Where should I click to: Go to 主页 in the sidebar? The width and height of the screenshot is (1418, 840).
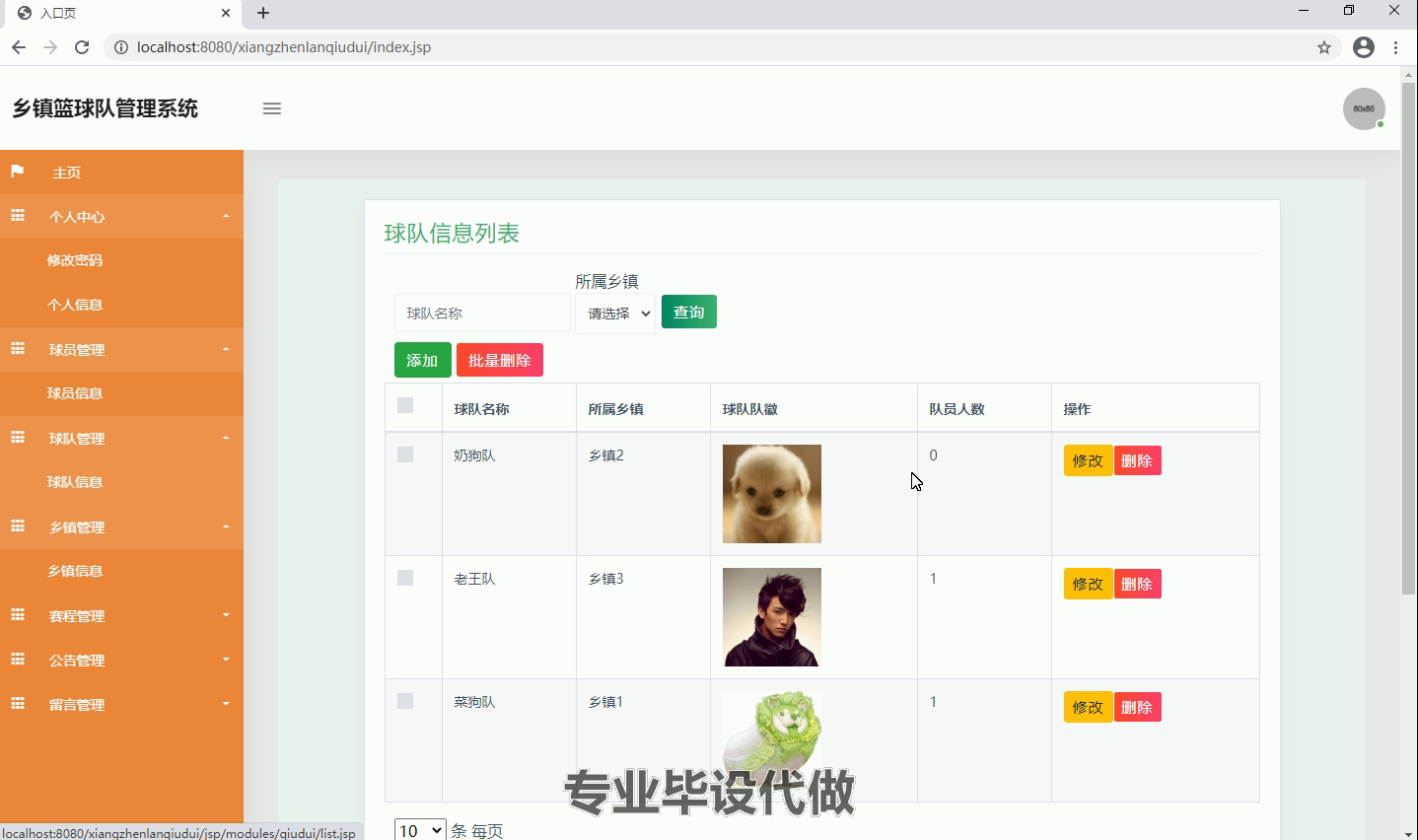tap(67, 173)
